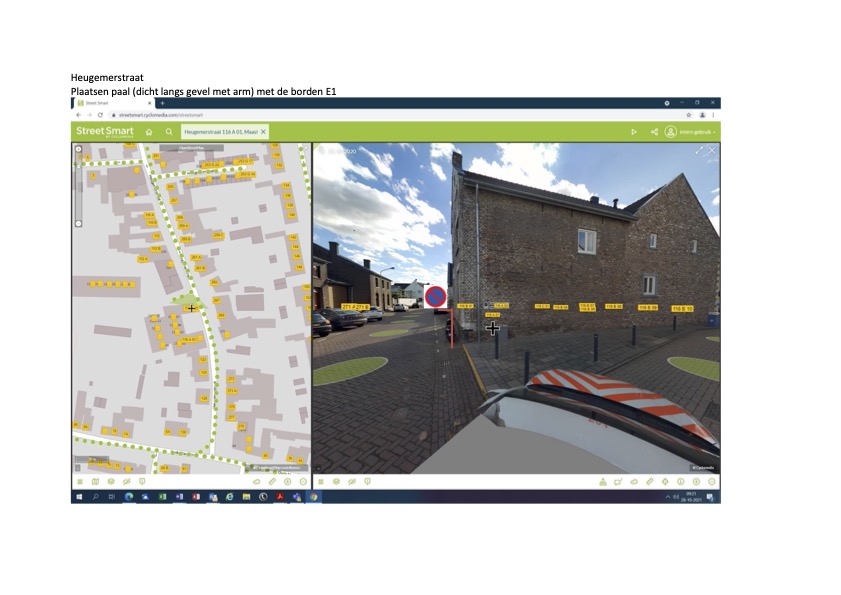This screenshot has height=595, width=841.
Task: Bookmark this page with the star icon
Action: click(689, 115)
